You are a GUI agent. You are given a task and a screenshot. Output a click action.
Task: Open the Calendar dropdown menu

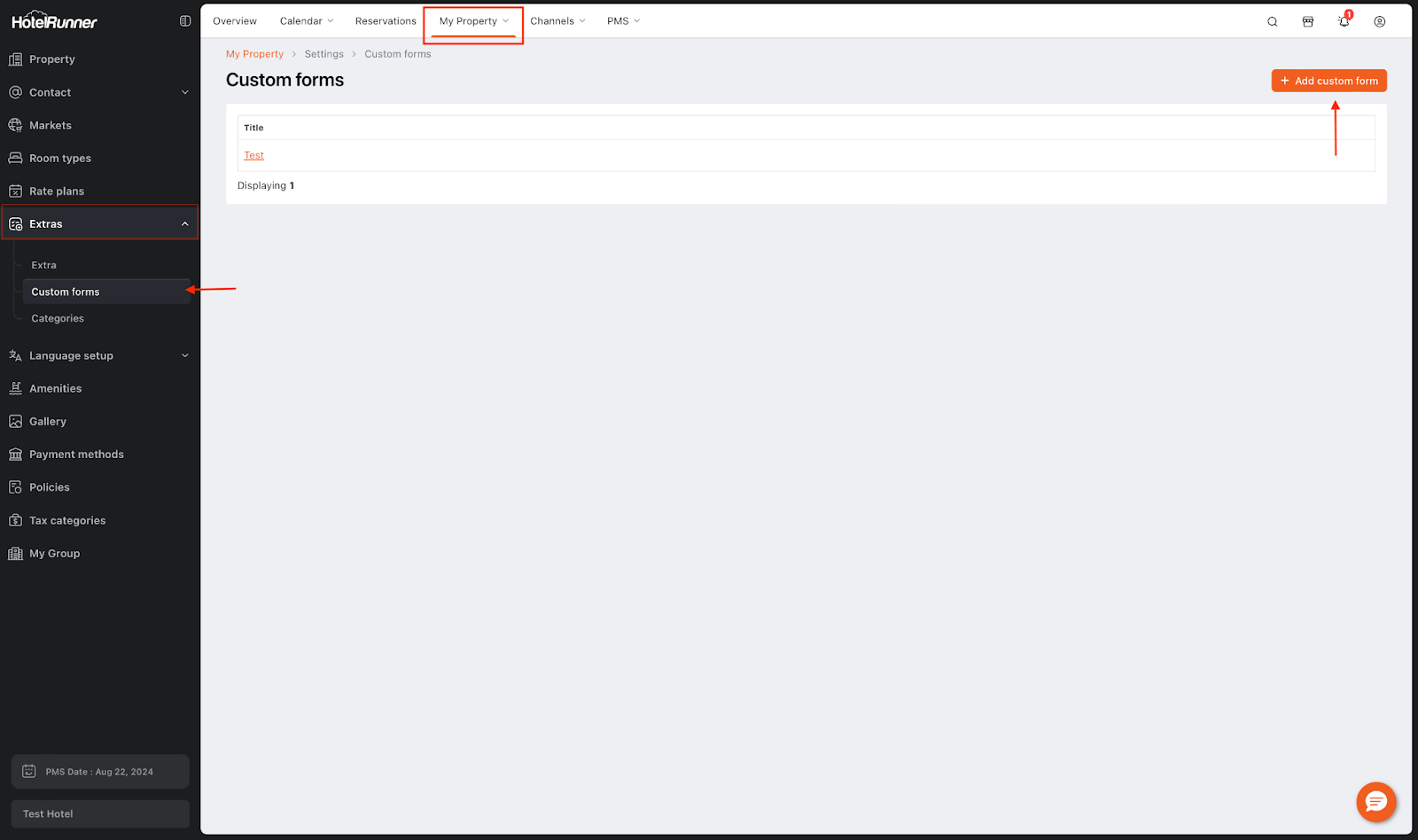coord(307,21)
